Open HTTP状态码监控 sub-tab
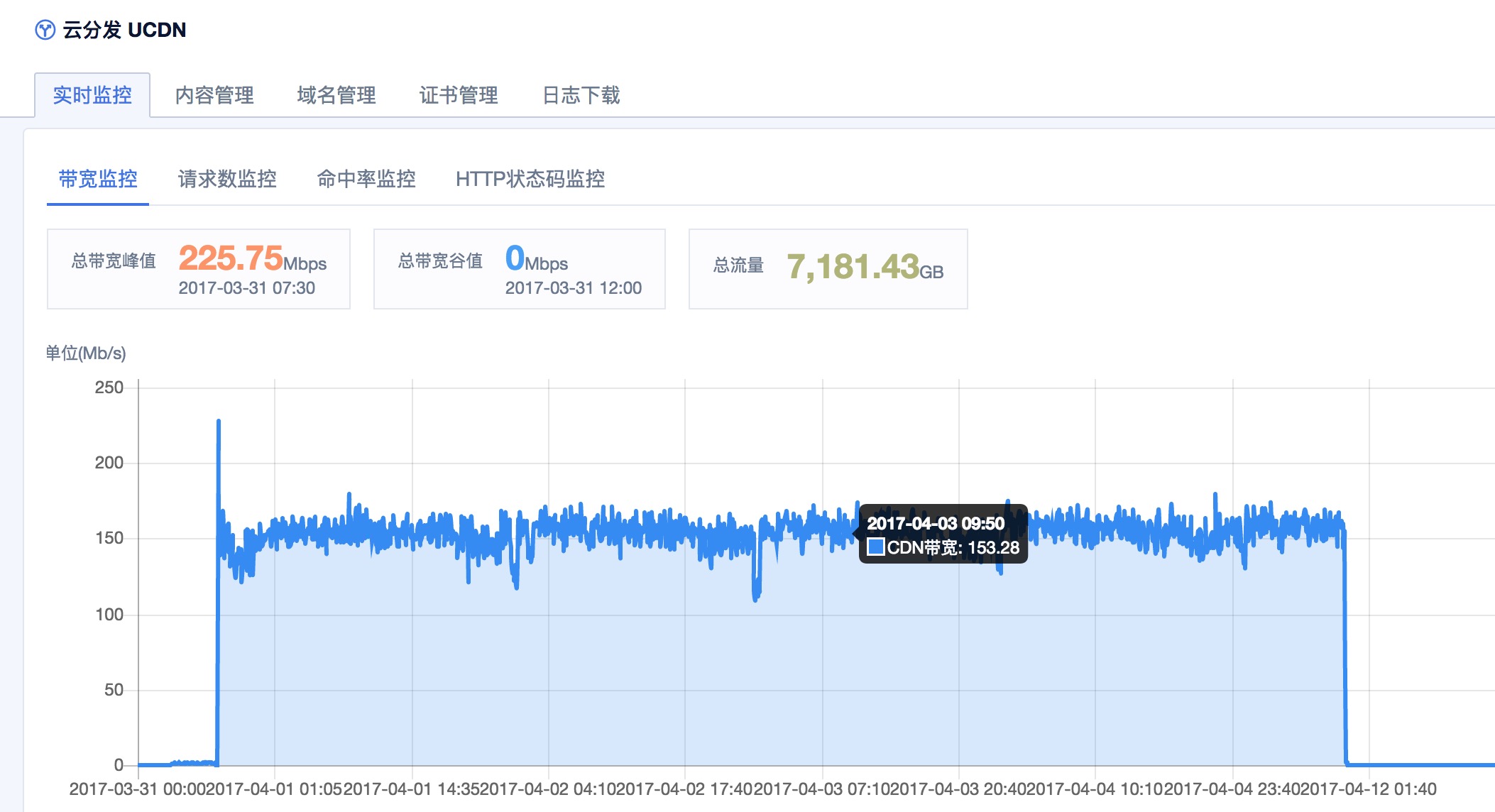The width and height of the screenshot is (1495, 812). (x=530, y=179)
